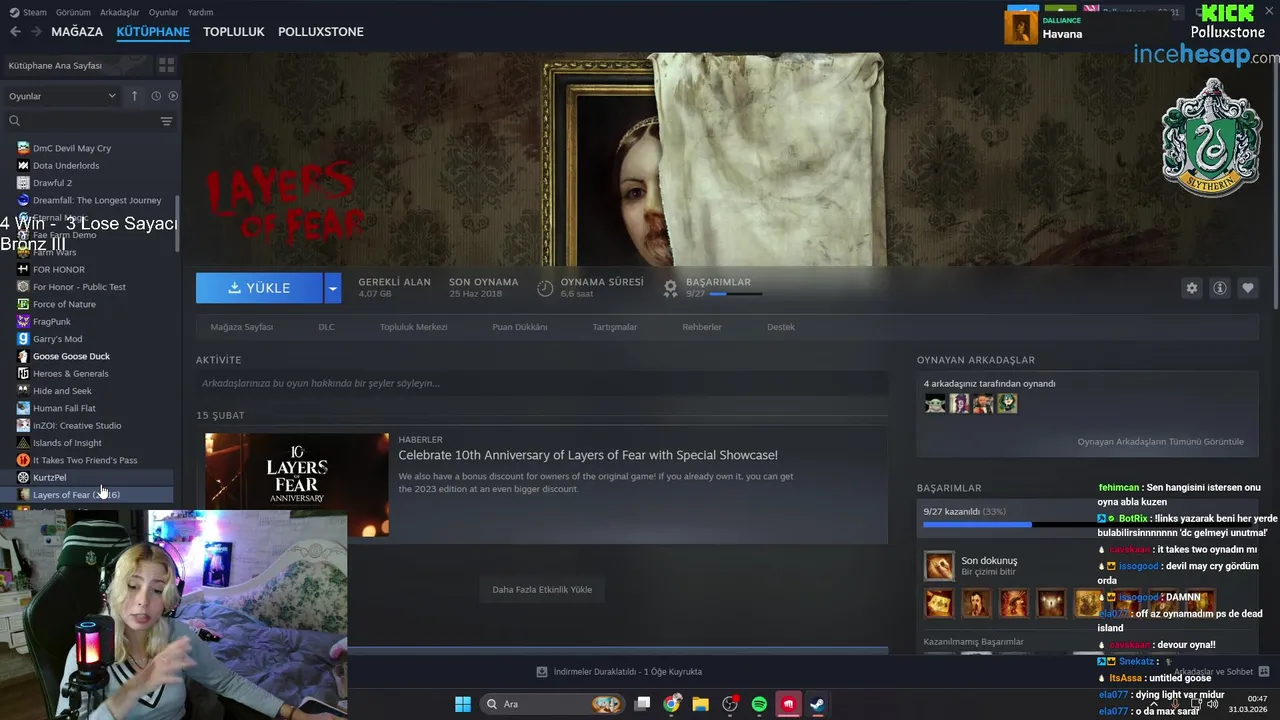This screenshot has height=720, width=1280.
Task: Open the Görünüm menu
Action: [73, 12]
